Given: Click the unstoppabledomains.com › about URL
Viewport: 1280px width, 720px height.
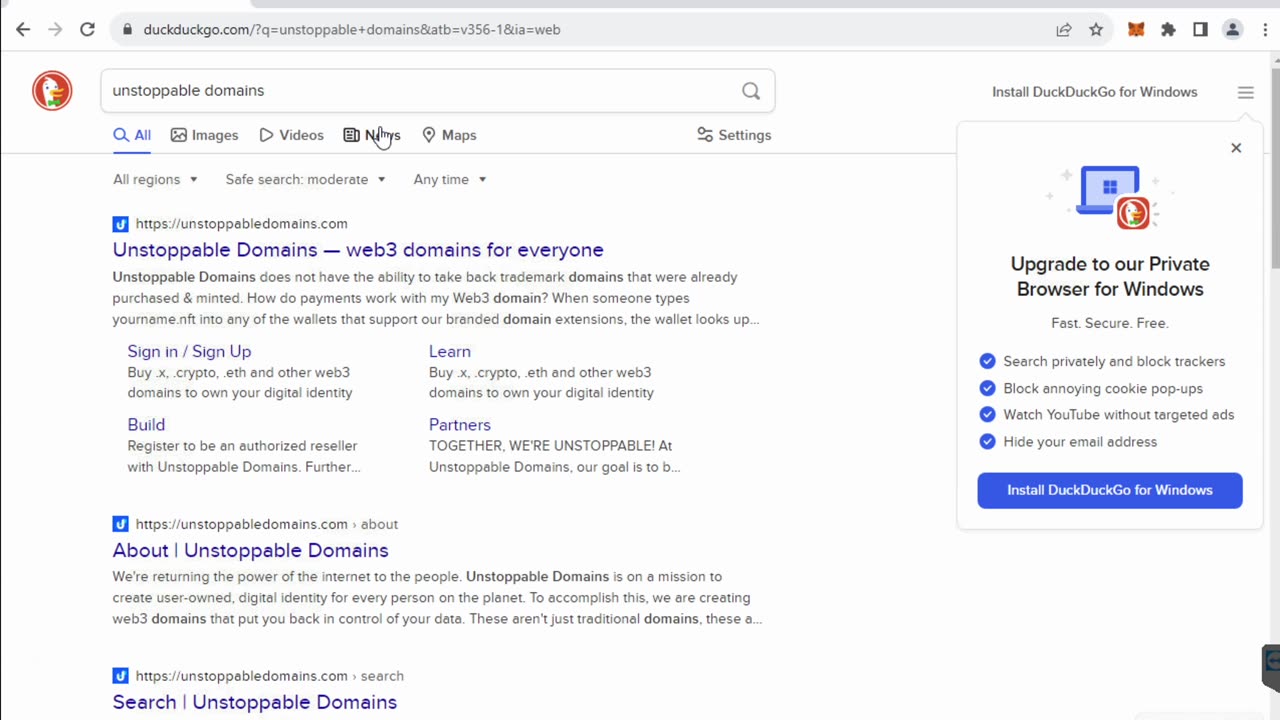Looking at the screenshot, I should click(267, 524).
